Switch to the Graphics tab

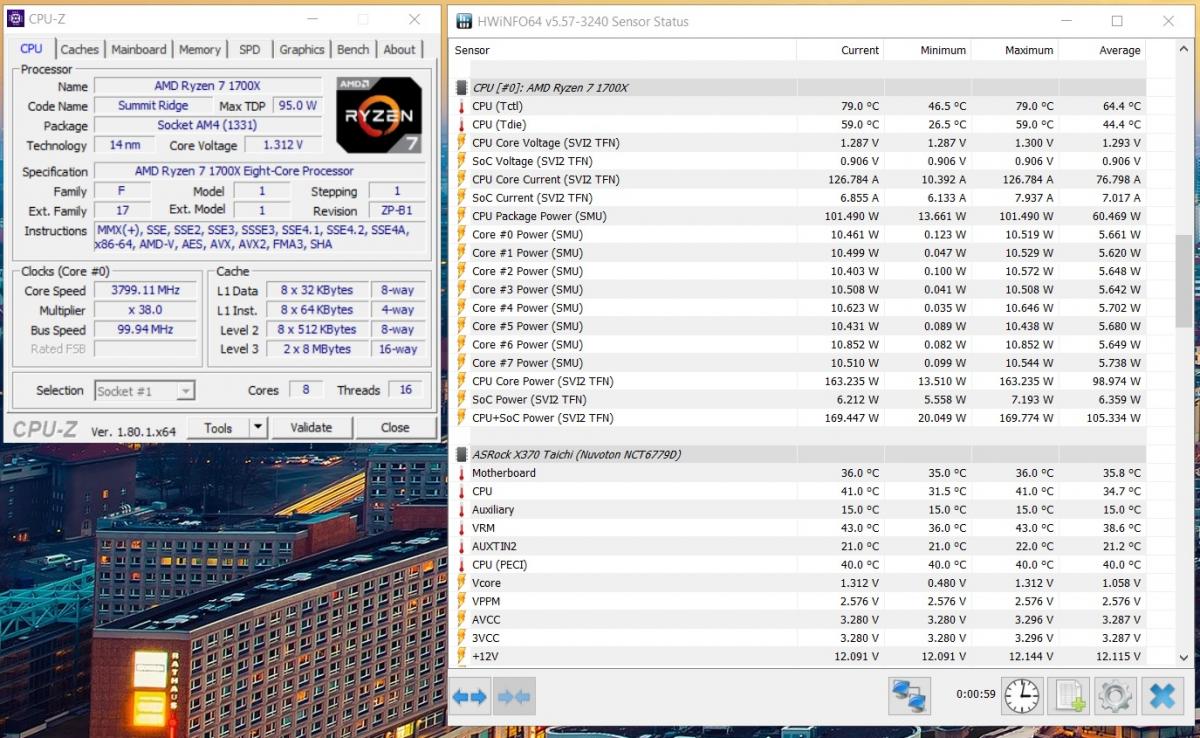click(x=302, y=49)
